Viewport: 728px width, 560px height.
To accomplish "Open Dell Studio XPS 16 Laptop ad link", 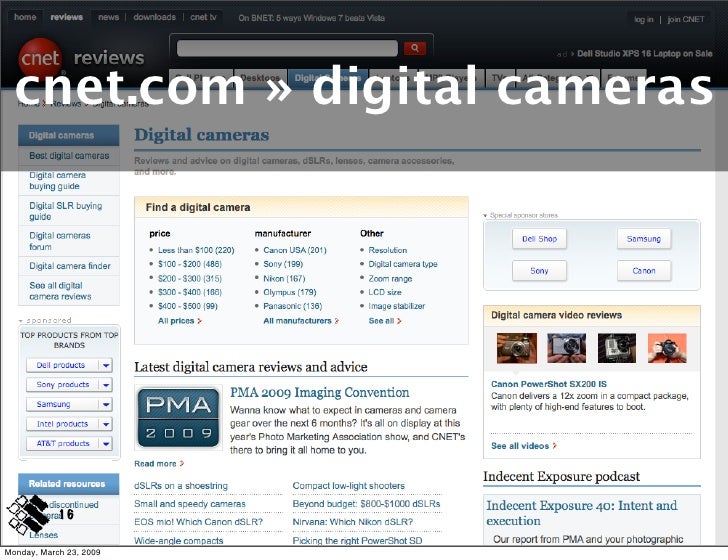I will click(x=644, y=53).
